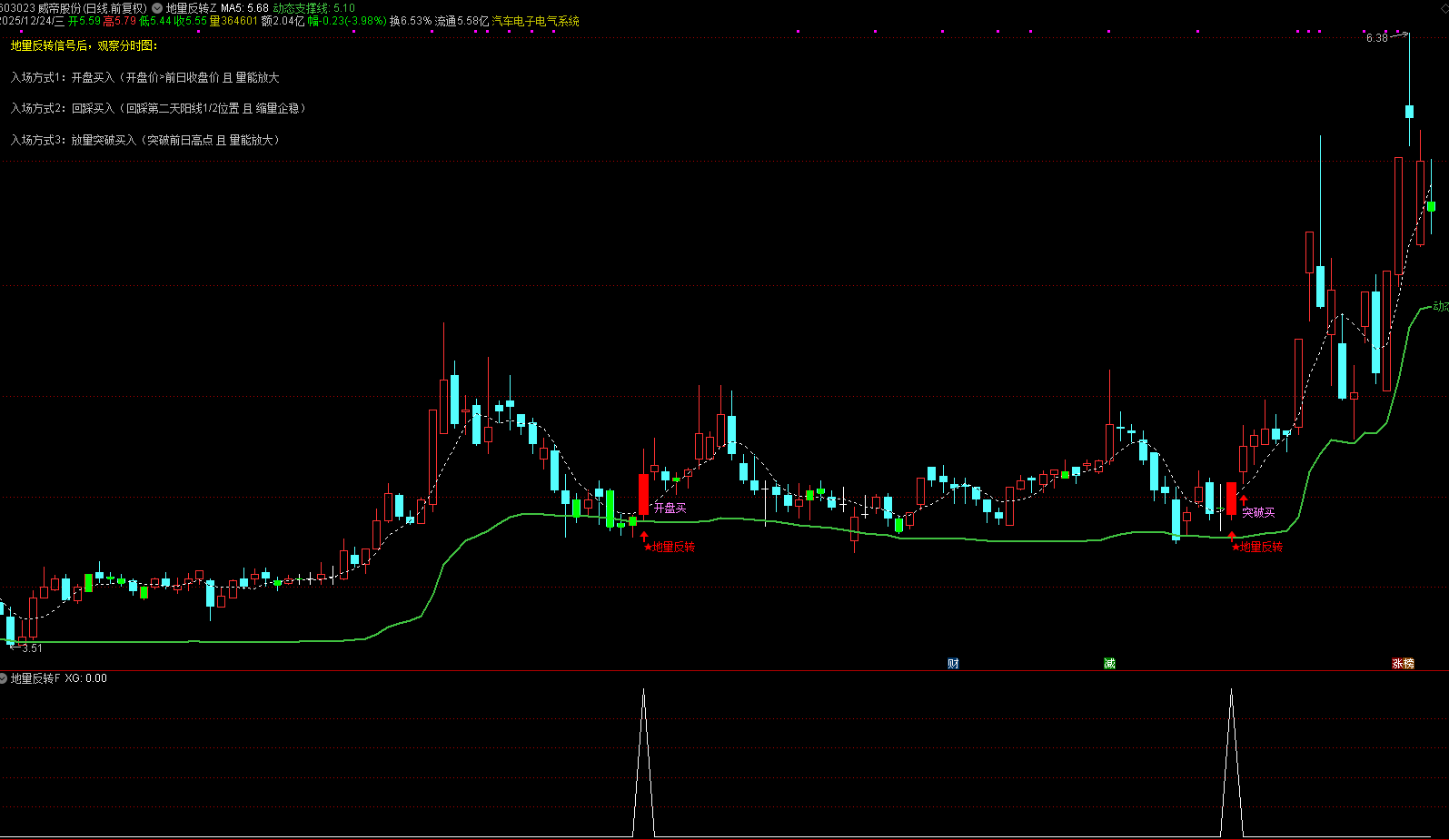The height and width of the screenshot is (840, 1449).
Task: Click the ★地量反转 marker below 突破买
Action: (x=1257, y=547)
